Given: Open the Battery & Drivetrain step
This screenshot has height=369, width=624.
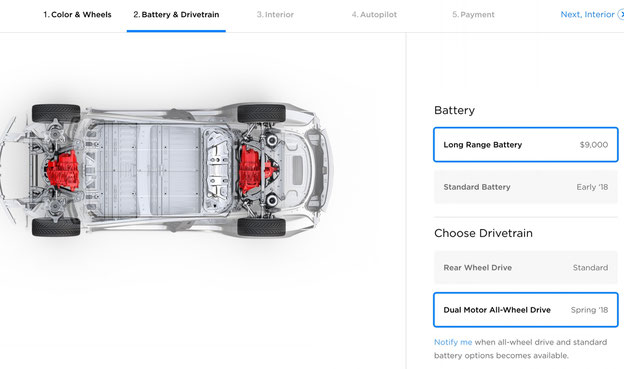Looking at the screenshot, I should [176, 15].
